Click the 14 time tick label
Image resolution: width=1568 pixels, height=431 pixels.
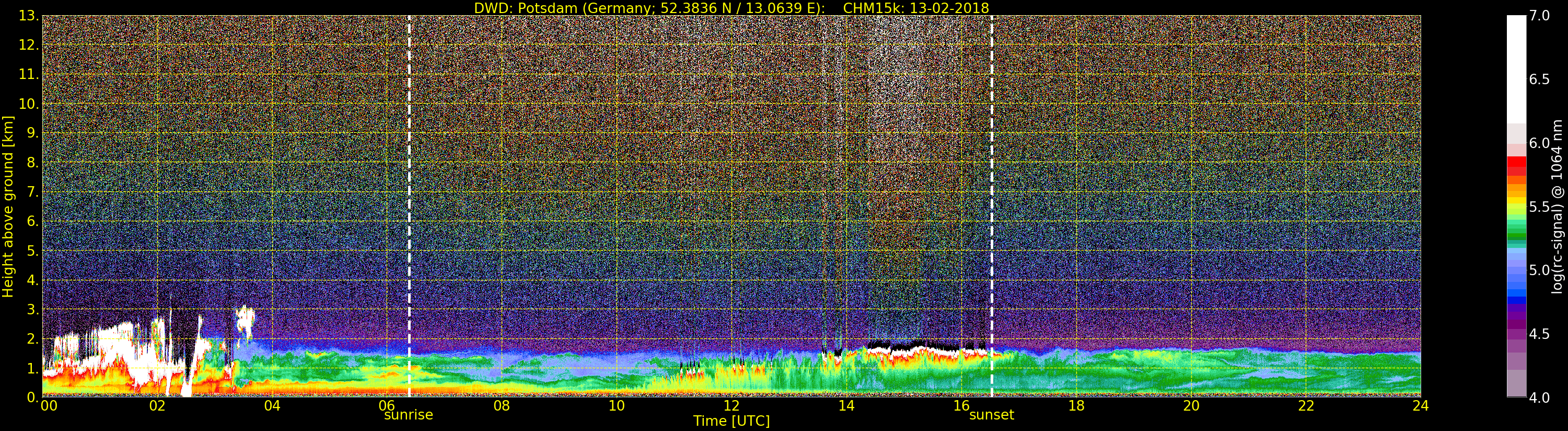(x=846, y=405)
